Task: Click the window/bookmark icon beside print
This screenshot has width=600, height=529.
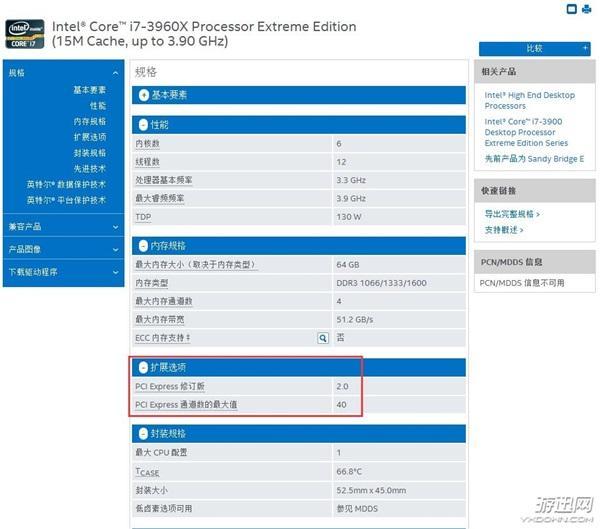Action: [571, 9]
